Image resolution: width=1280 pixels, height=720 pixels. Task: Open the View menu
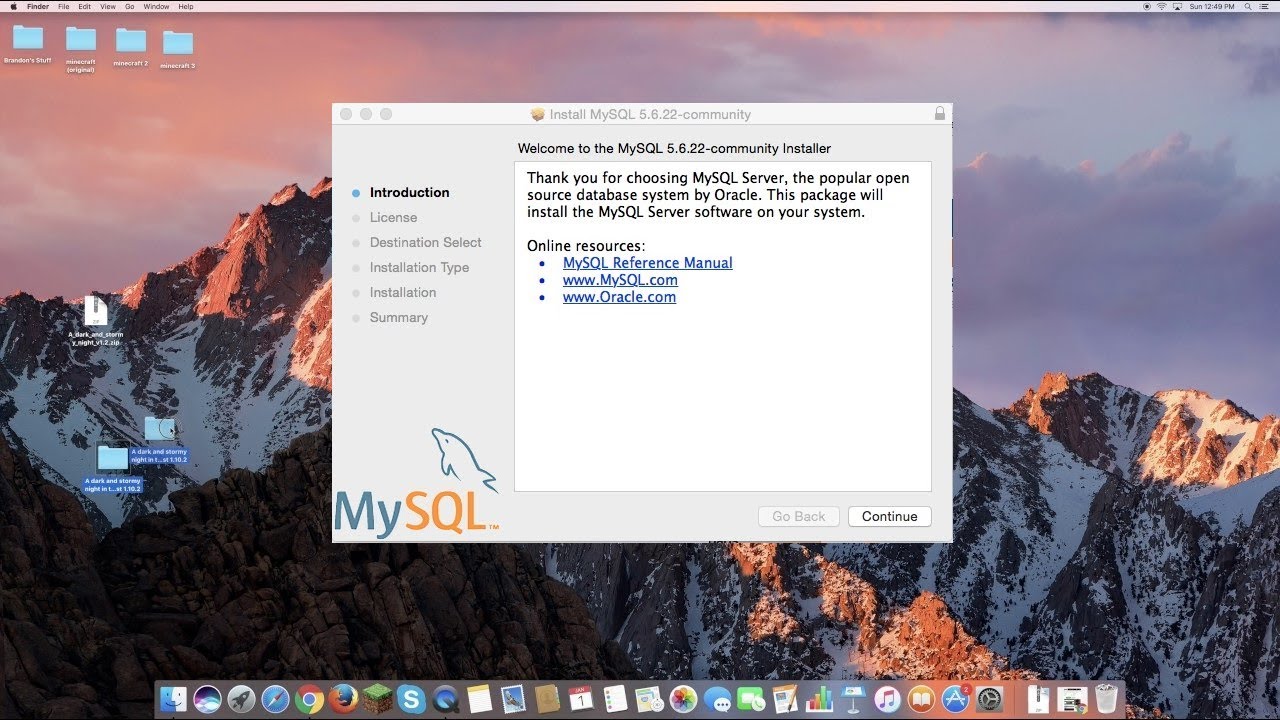click(108, 6)
